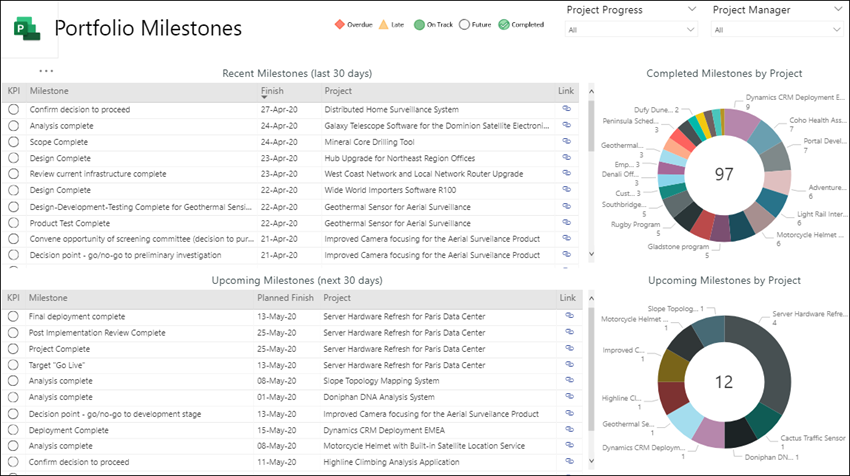Click the Overdue red diamond legend icon
The image size is (850, 476).
(x=339, y=24)
